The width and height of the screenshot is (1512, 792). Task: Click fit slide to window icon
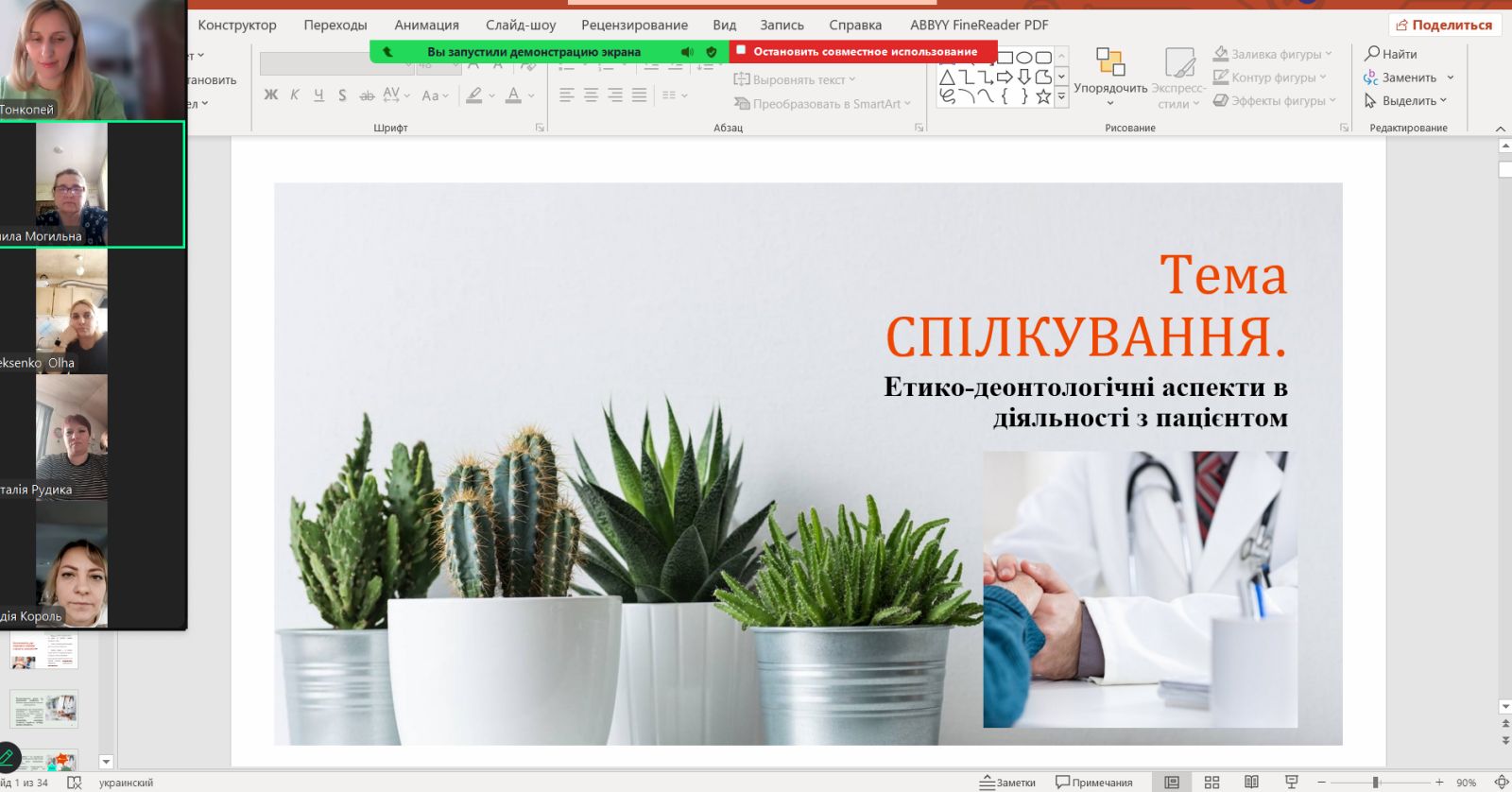click(1501, 782)
